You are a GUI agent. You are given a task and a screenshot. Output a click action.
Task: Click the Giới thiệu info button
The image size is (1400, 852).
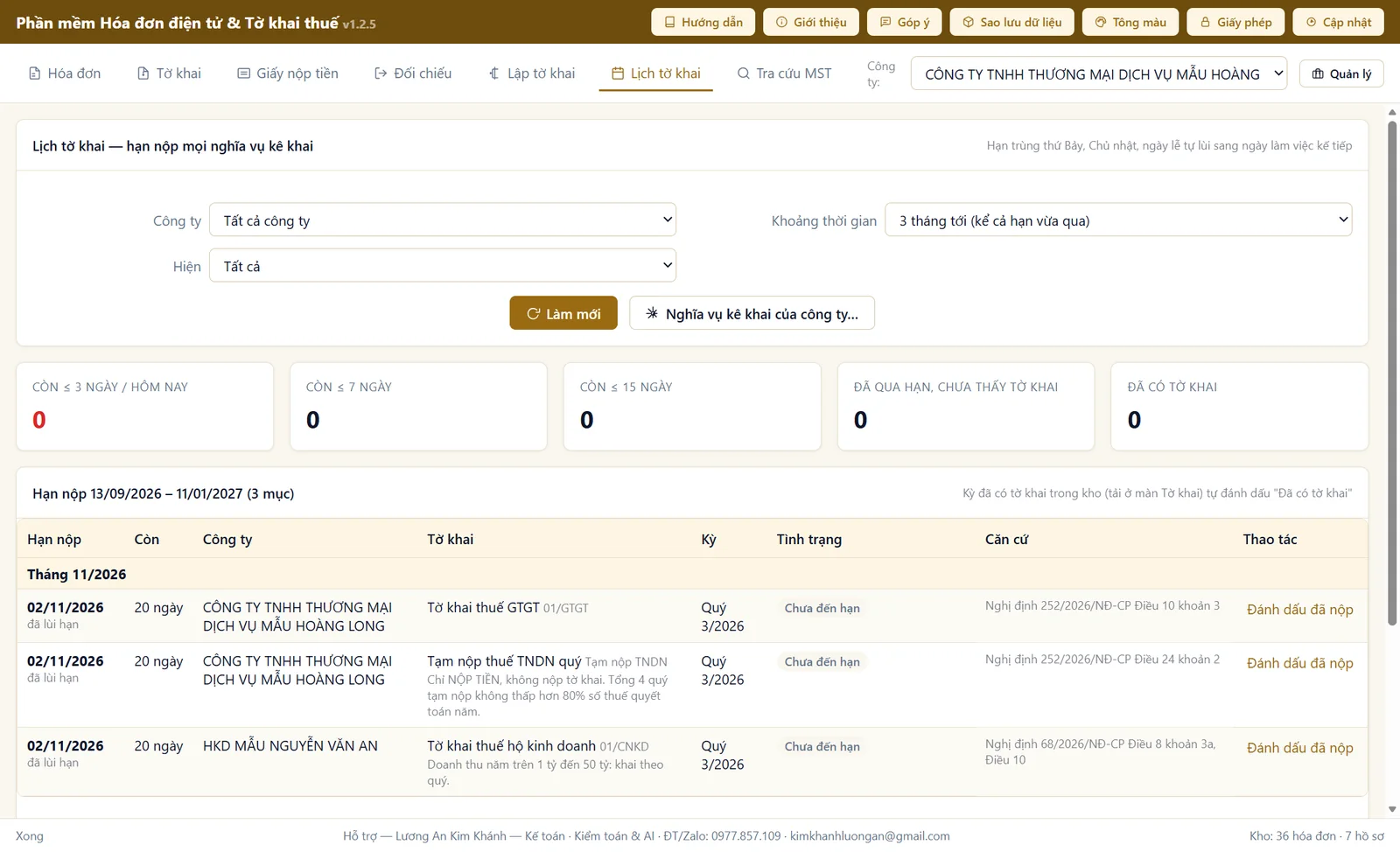[811, 22]
